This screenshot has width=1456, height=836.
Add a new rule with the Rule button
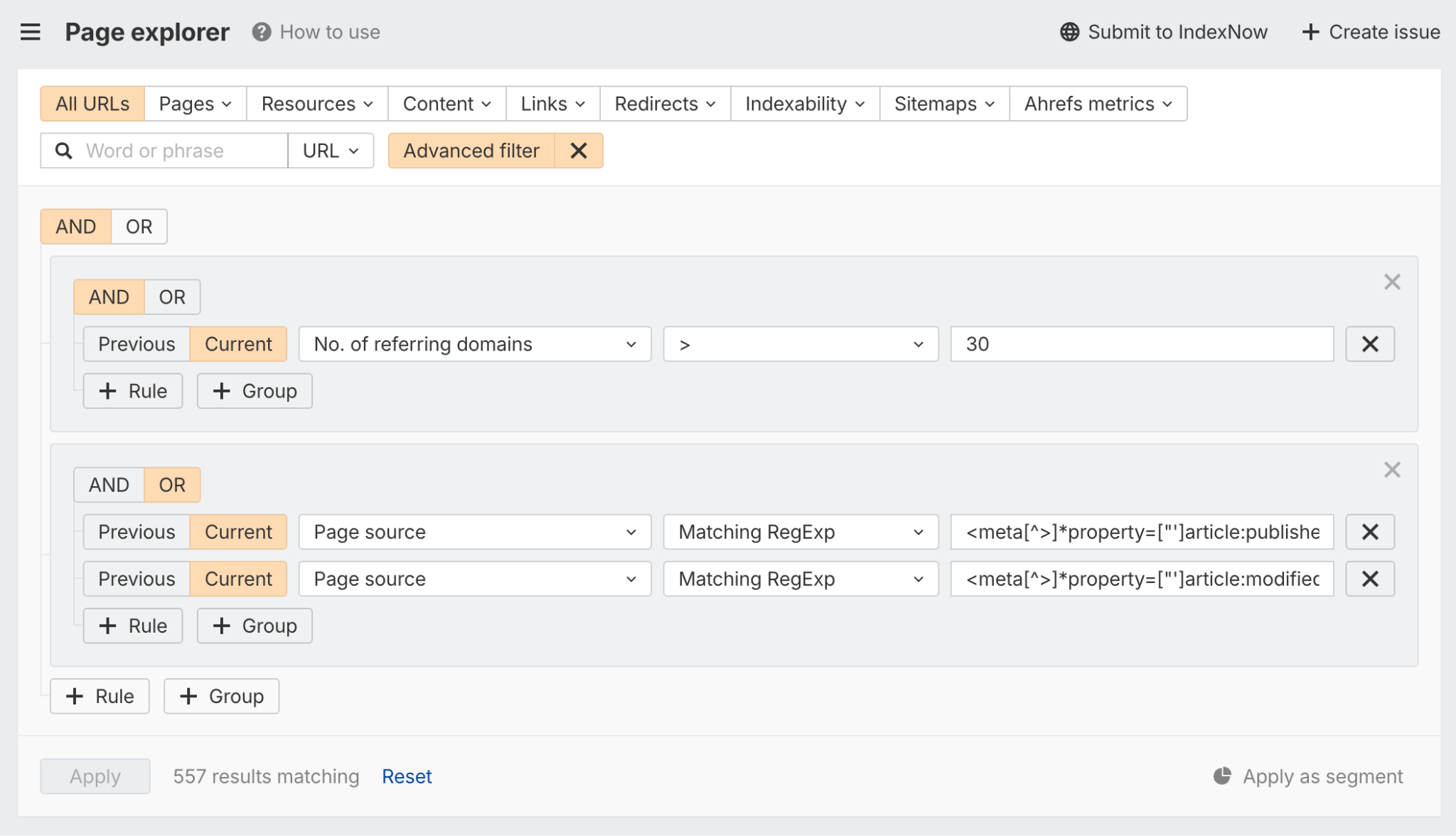[x=100, y=696]
